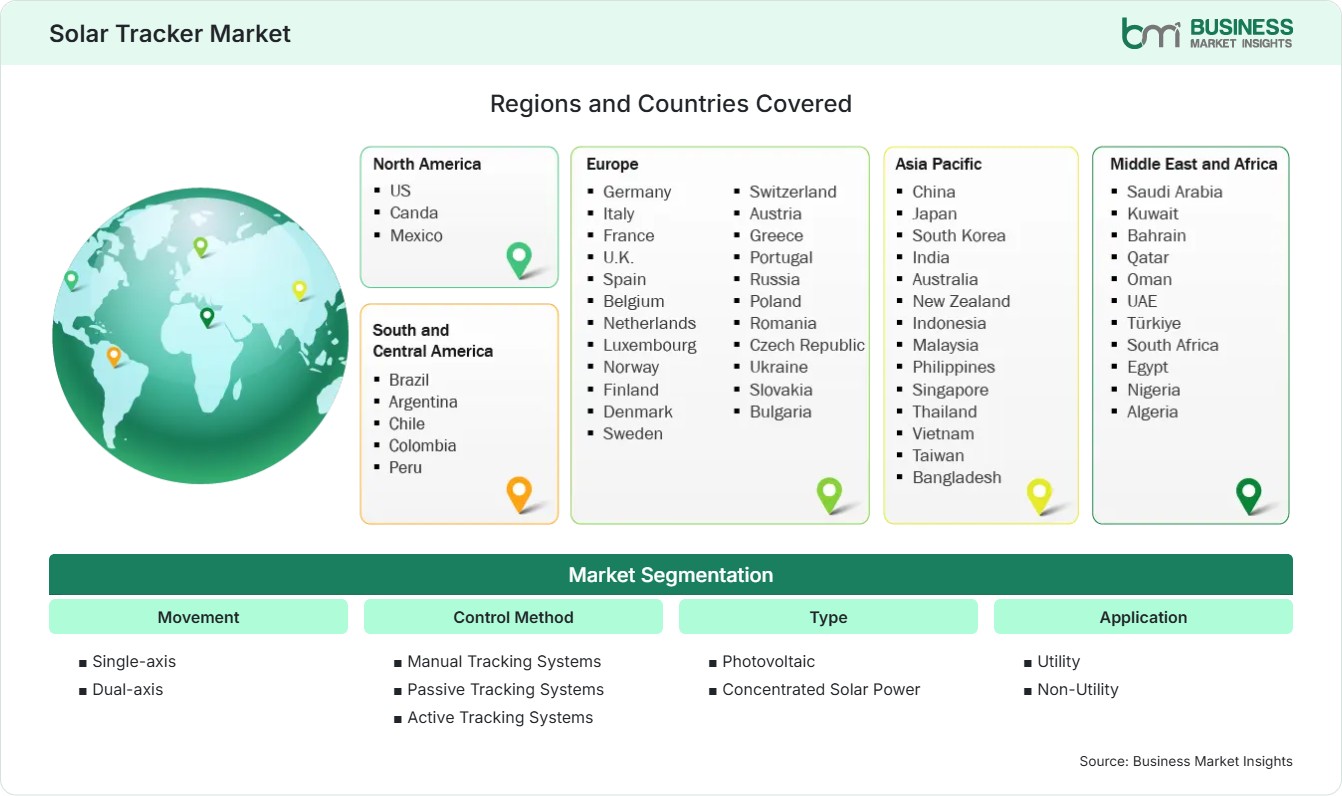Click the light green pin in Europe card

click(829, 495)
